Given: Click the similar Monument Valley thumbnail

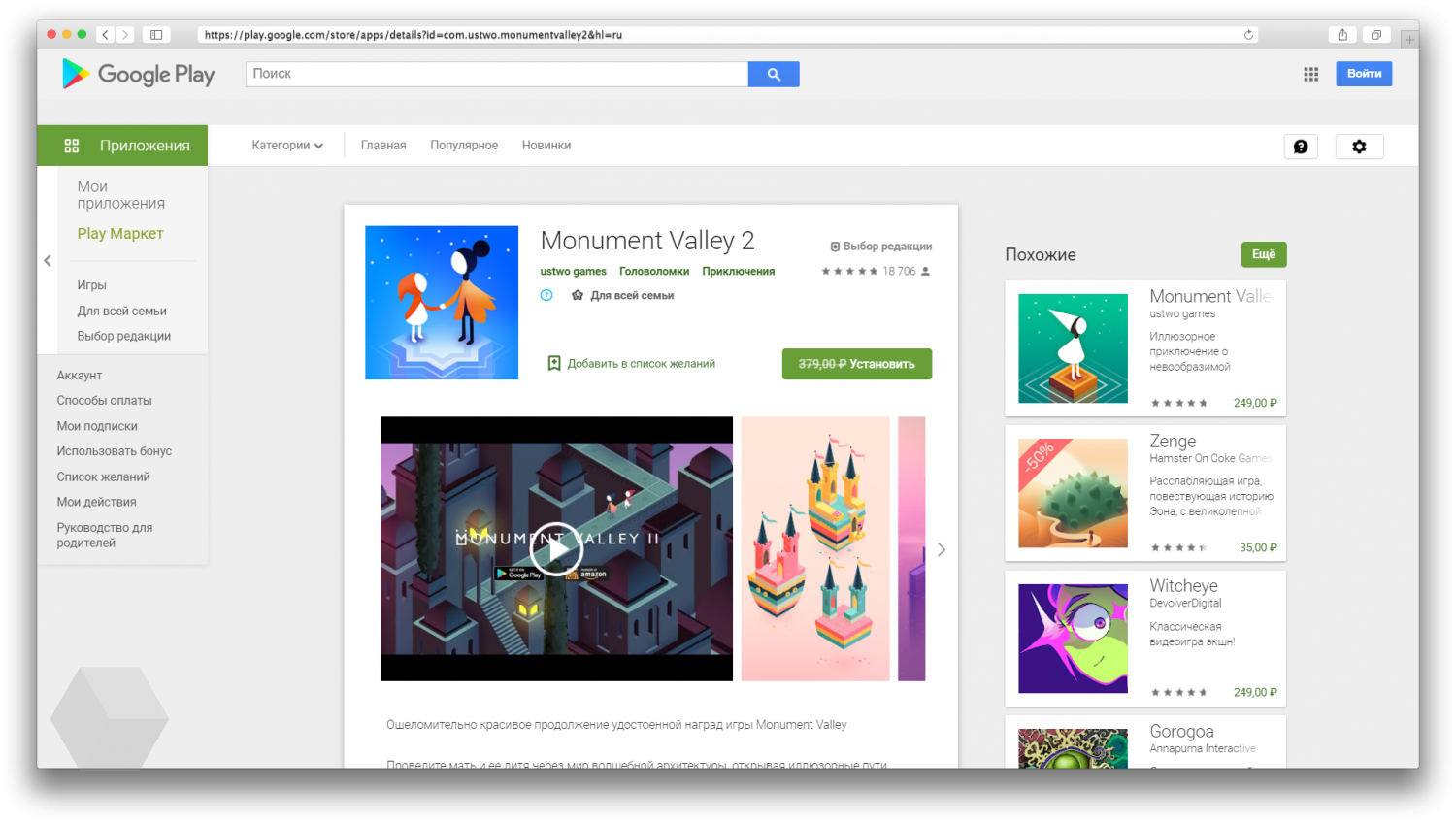Looking at the screenshot, I should (1073, 348).
